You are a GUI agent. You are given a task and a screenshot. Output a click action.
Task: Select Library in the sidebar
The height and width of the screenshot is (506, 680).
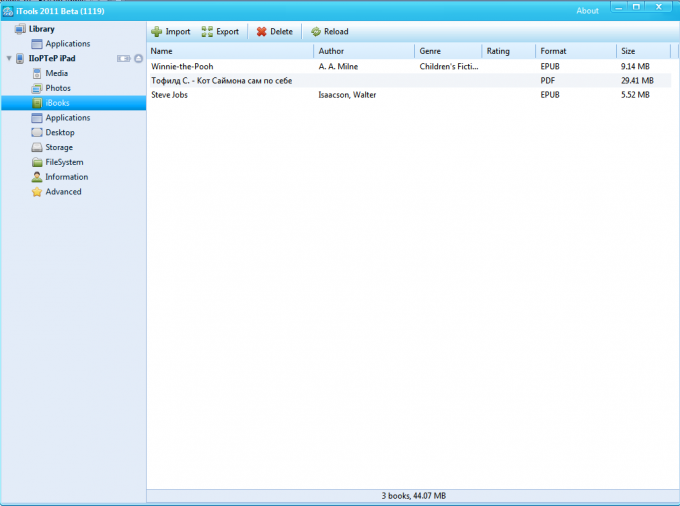pos(41,29)
